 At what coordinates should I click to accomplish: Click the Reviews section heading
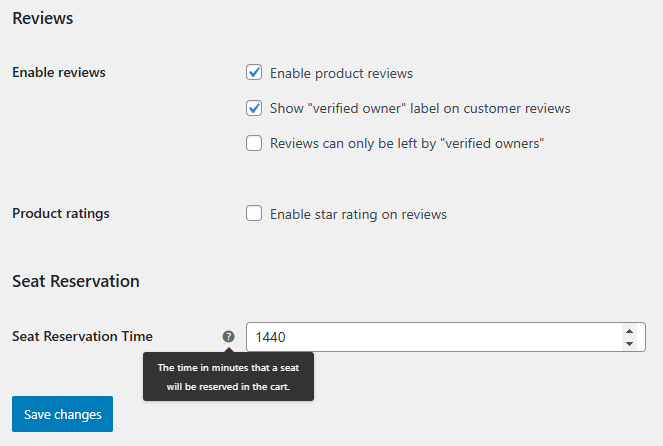pyautogui.click(x=42, y=18)
